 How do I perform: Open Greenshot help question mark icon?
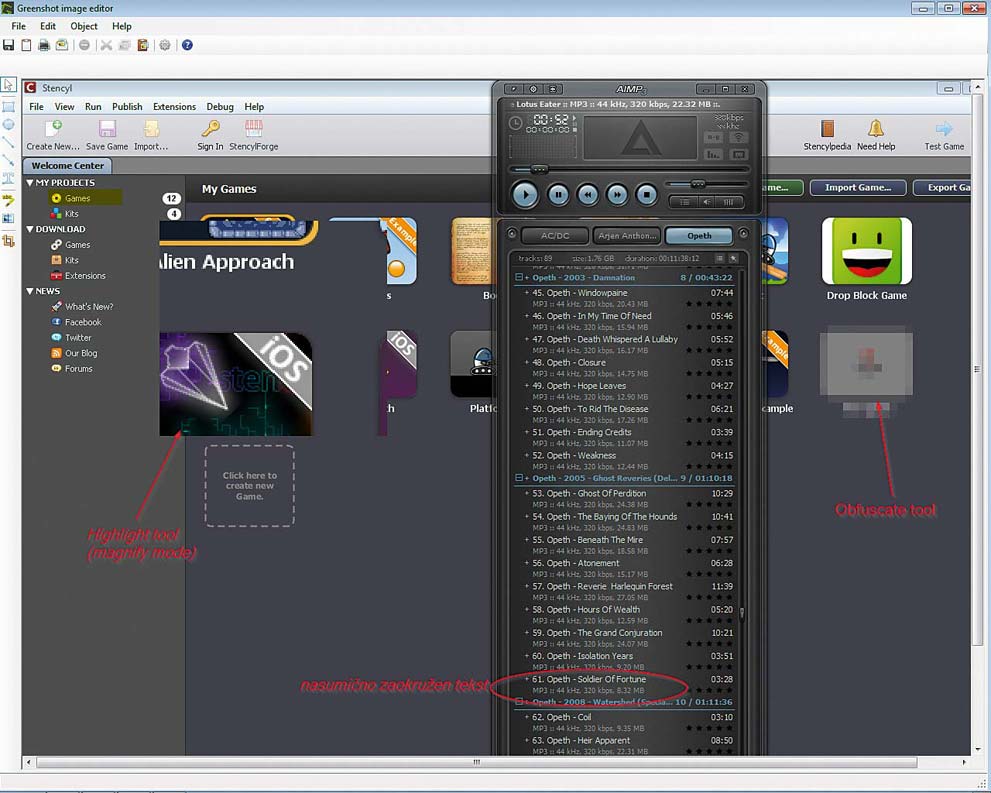click(x=187, y=45)
